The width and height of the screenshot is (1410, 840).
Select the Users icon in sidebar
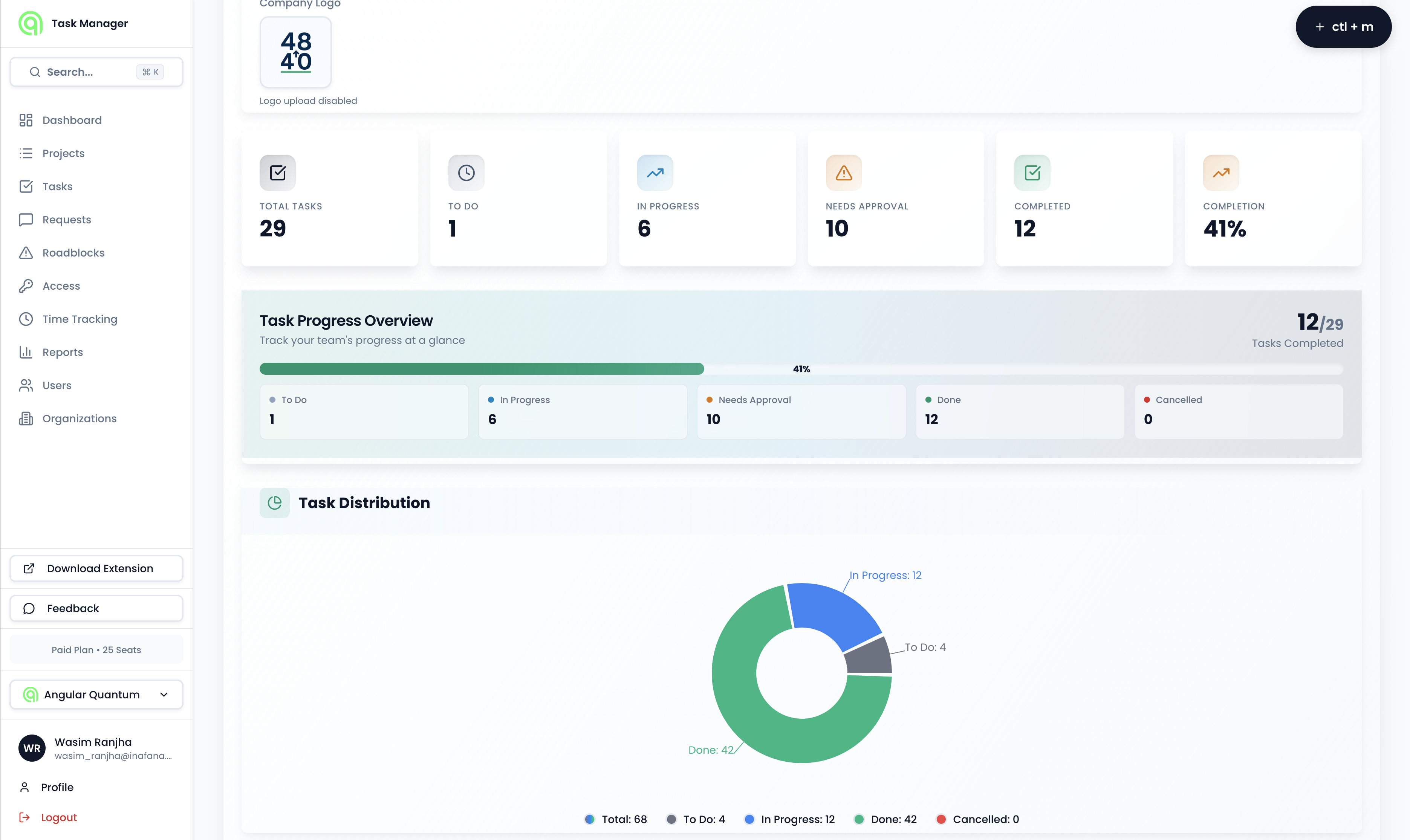[27, 385]
